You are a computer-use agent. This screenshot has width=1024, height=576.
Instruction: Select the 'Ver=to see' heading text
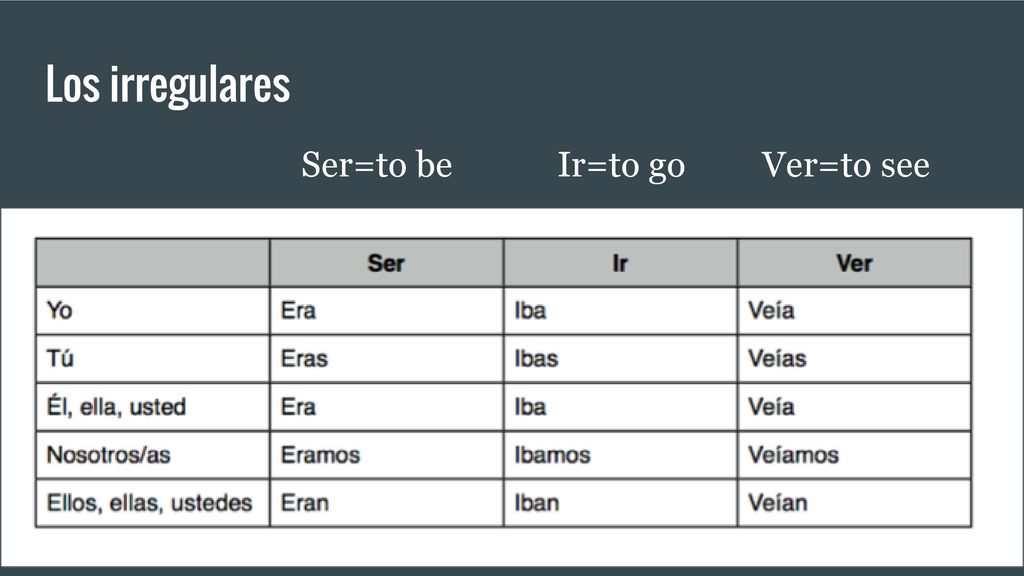click(846, 165)
